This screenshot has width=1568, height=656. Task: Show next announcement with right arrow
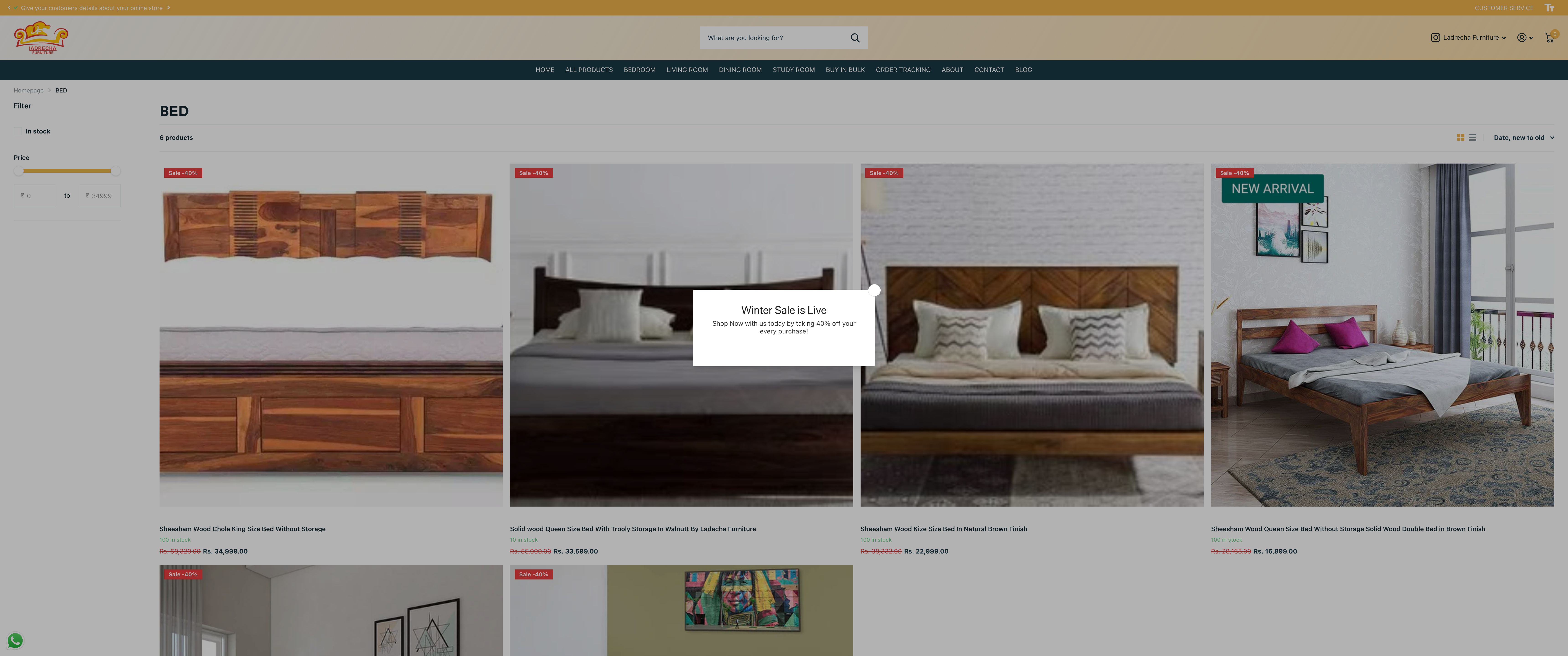(x=169, y=8)
